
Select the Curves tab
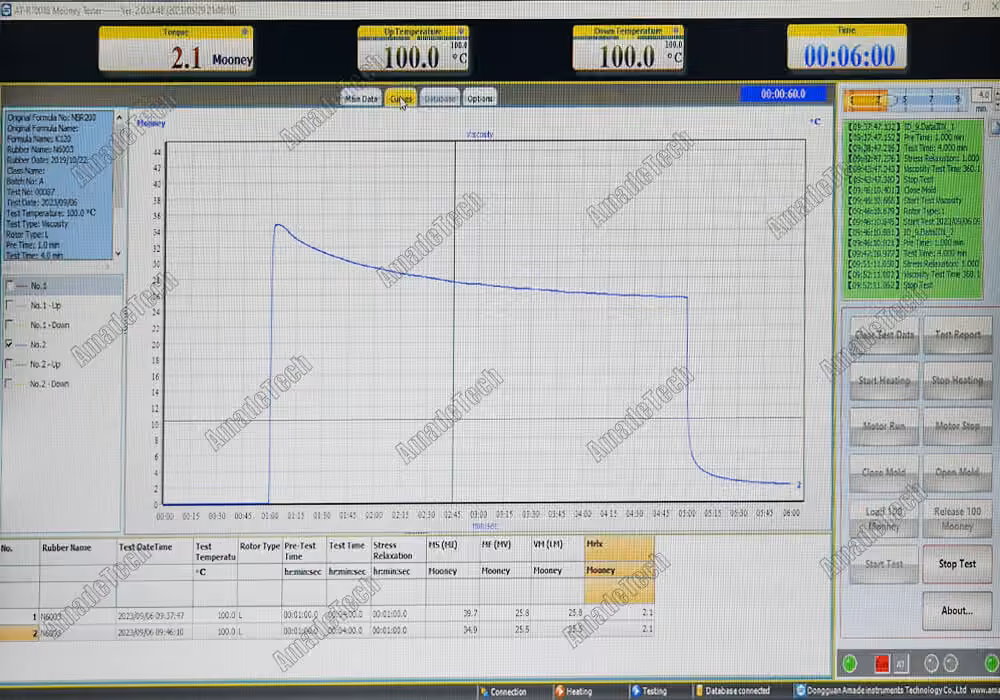pos(400,98)
